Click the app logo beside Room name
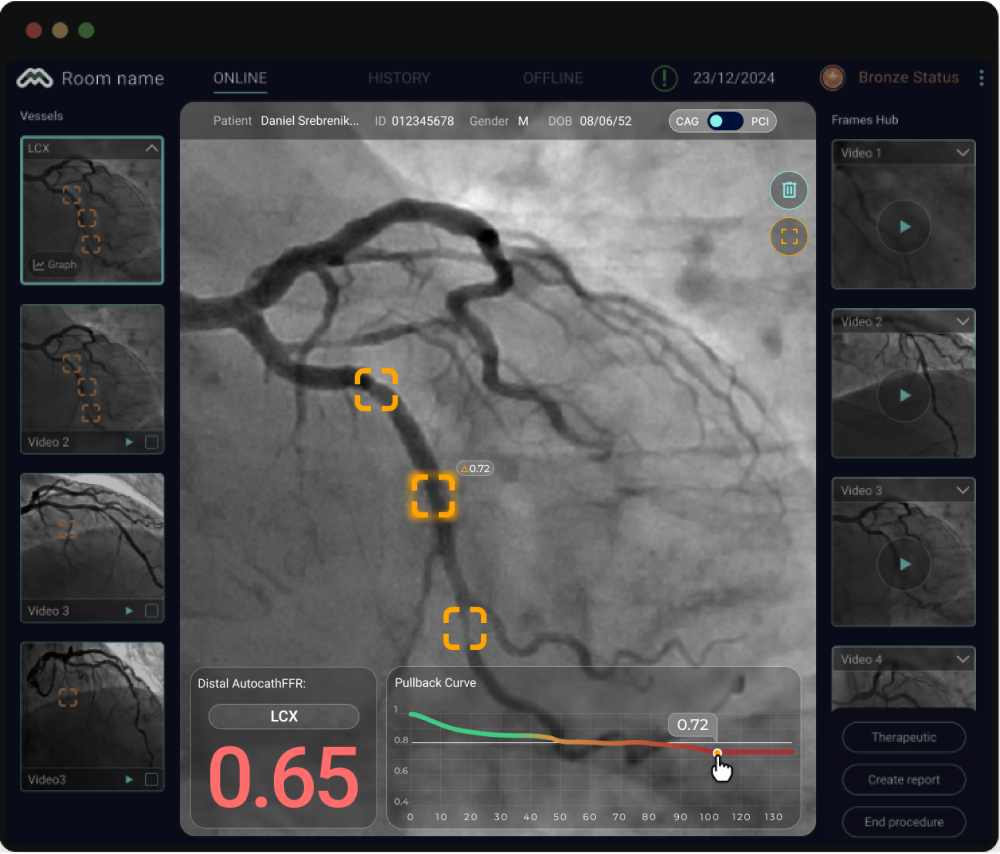Image resolution: width=1000 pixels, height=854 pixels. [34, 78]
